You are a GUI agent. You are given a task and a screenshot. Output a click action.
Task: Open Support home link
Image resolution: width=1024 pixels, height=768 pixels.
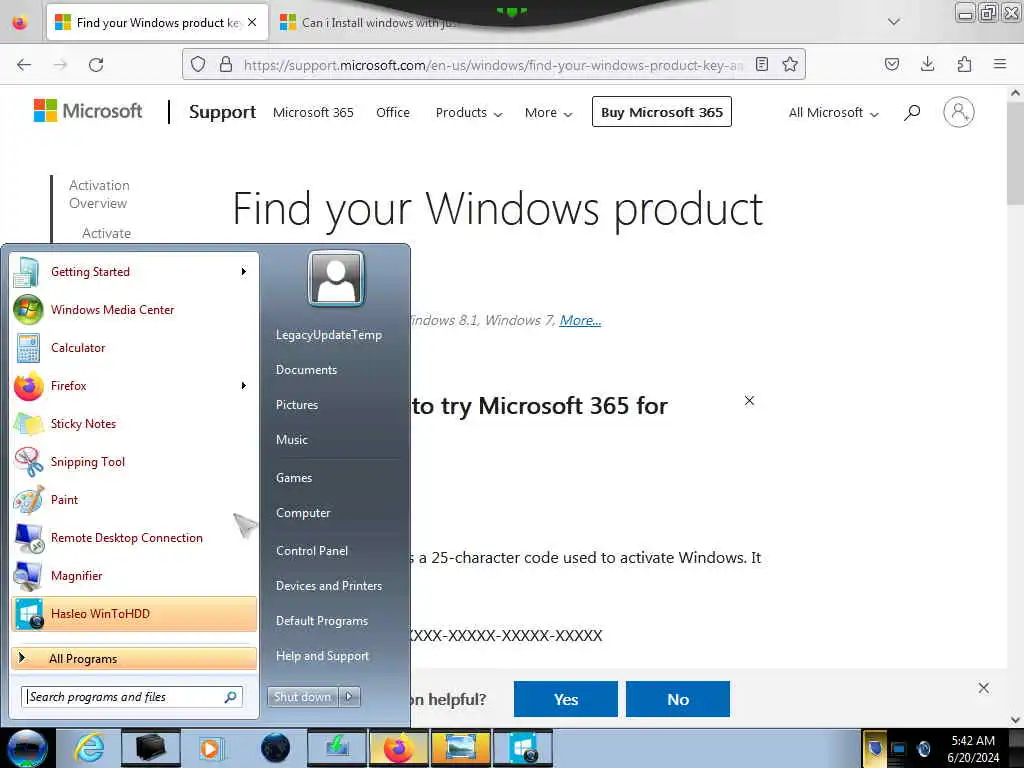pos(223,112)
